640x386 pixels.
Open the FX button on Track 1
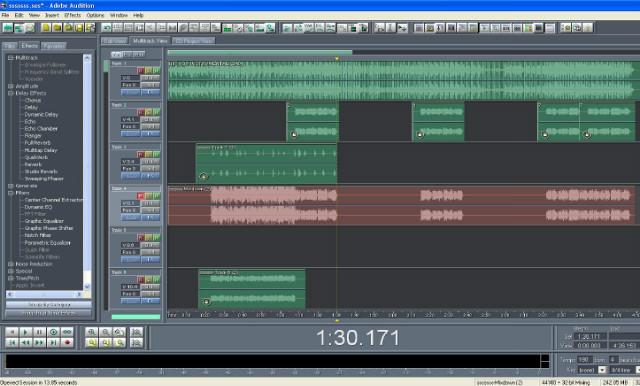151,92
